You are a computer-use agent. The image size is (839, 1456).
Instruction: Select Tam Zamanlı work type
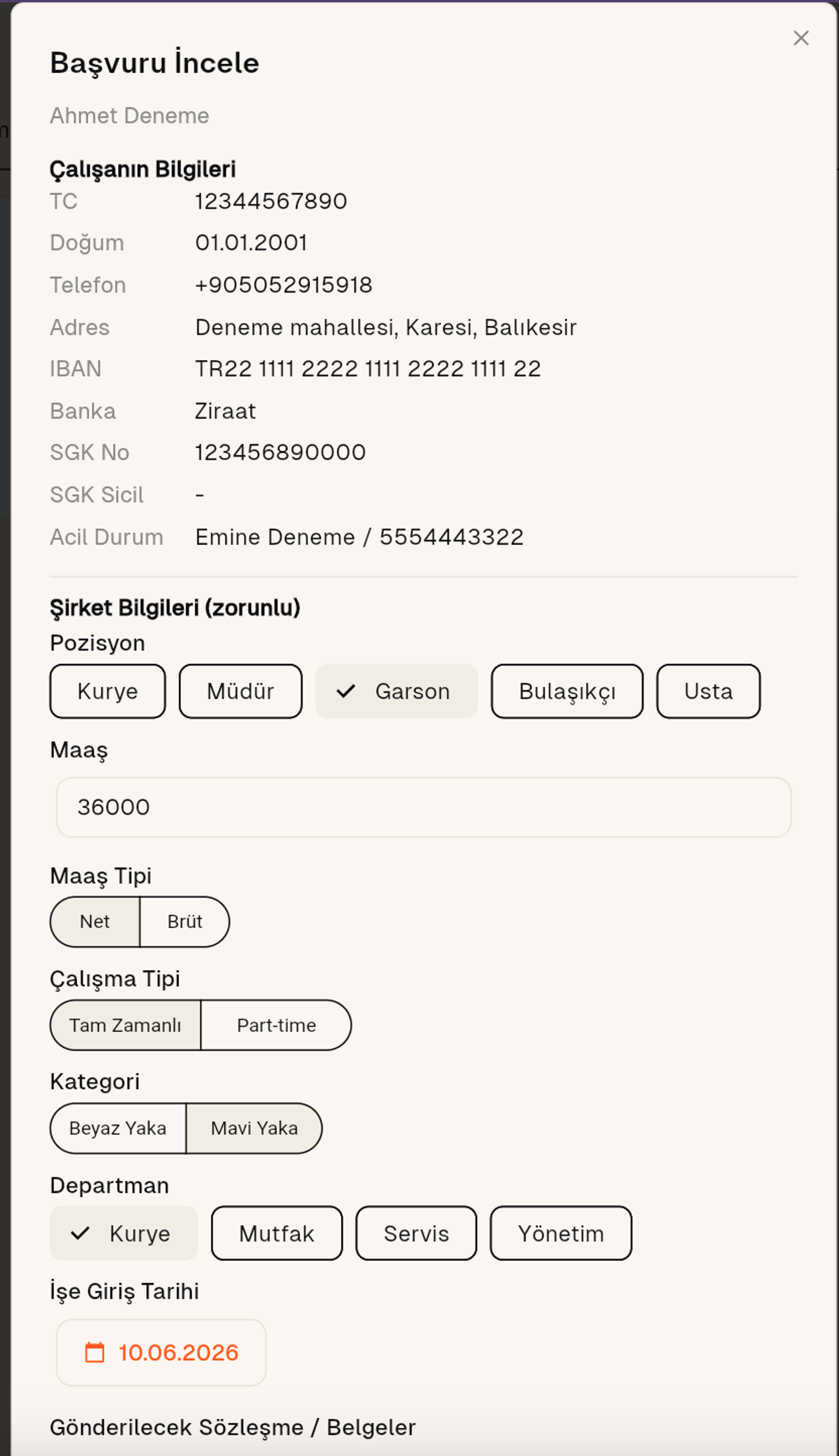click(125, 1025)
